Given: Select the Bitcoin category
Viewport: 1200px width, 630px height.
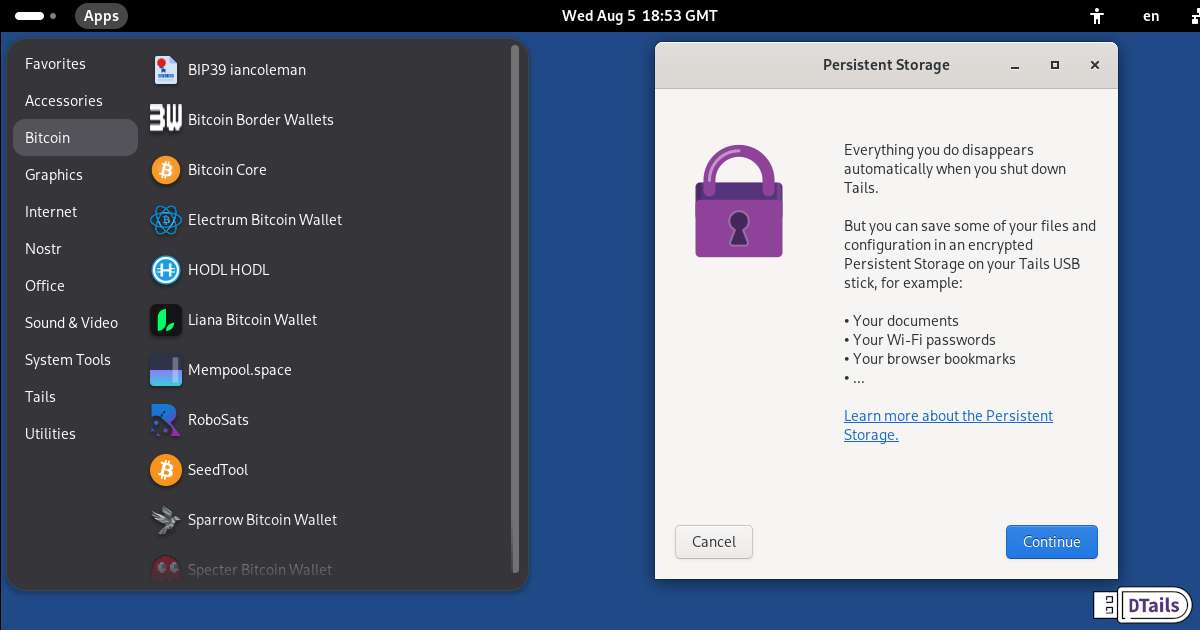Looking at the screenshot, I should tap(75, 138).
